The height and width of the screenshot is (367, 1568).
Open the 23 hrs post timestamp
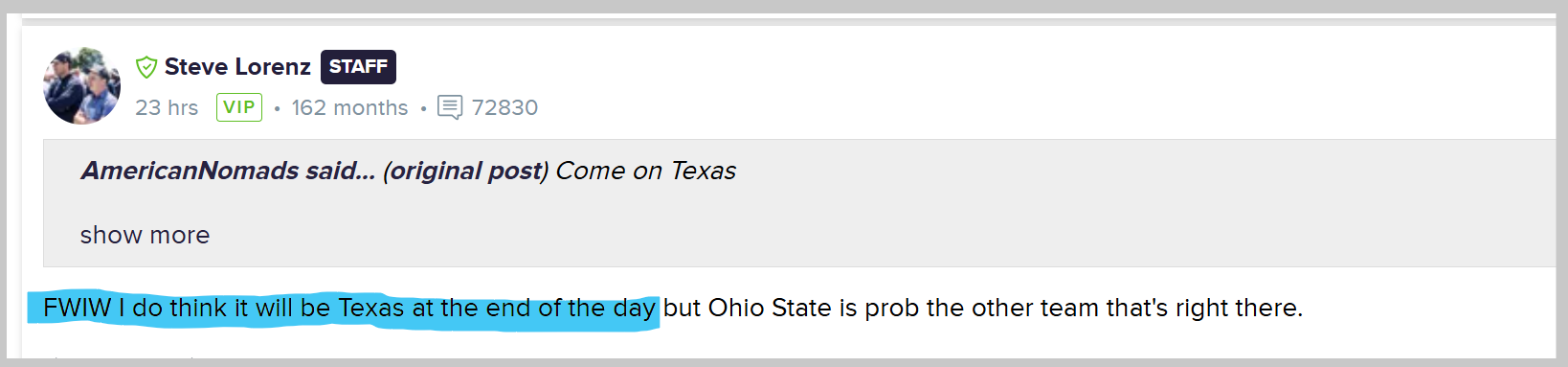167,107
